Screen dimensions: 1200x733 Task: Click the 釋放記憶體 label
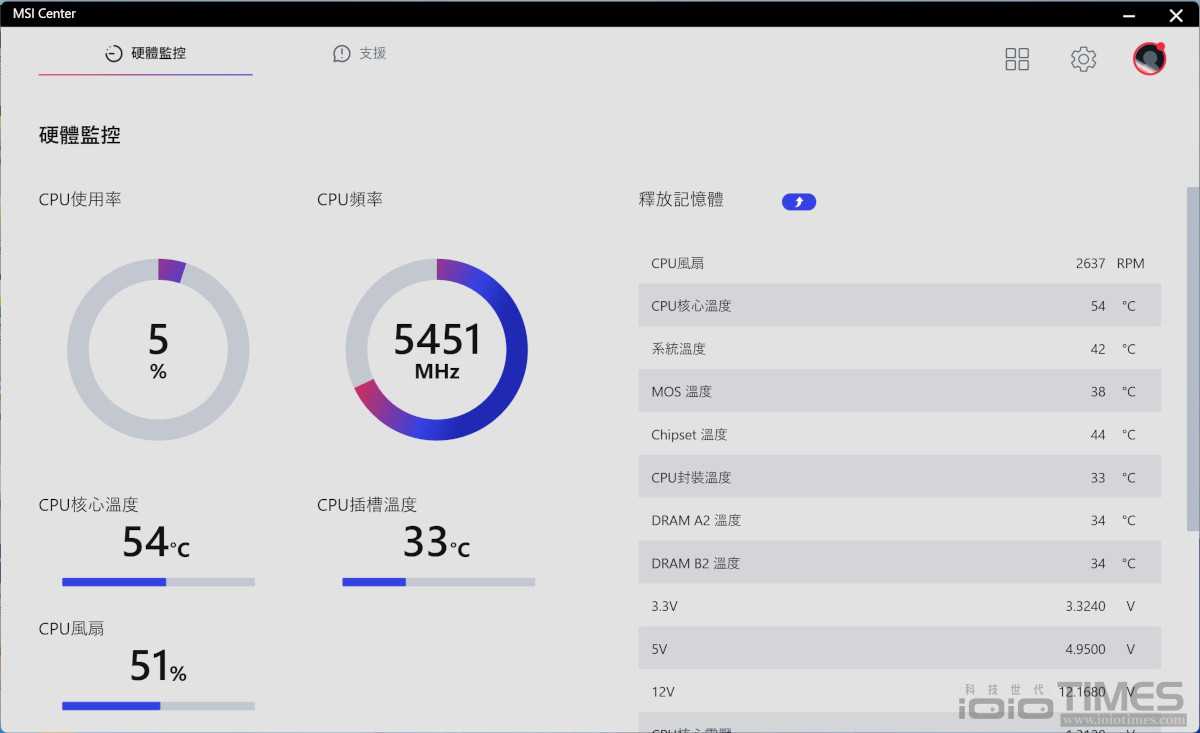pyautogui.click(x=681, y=200)
